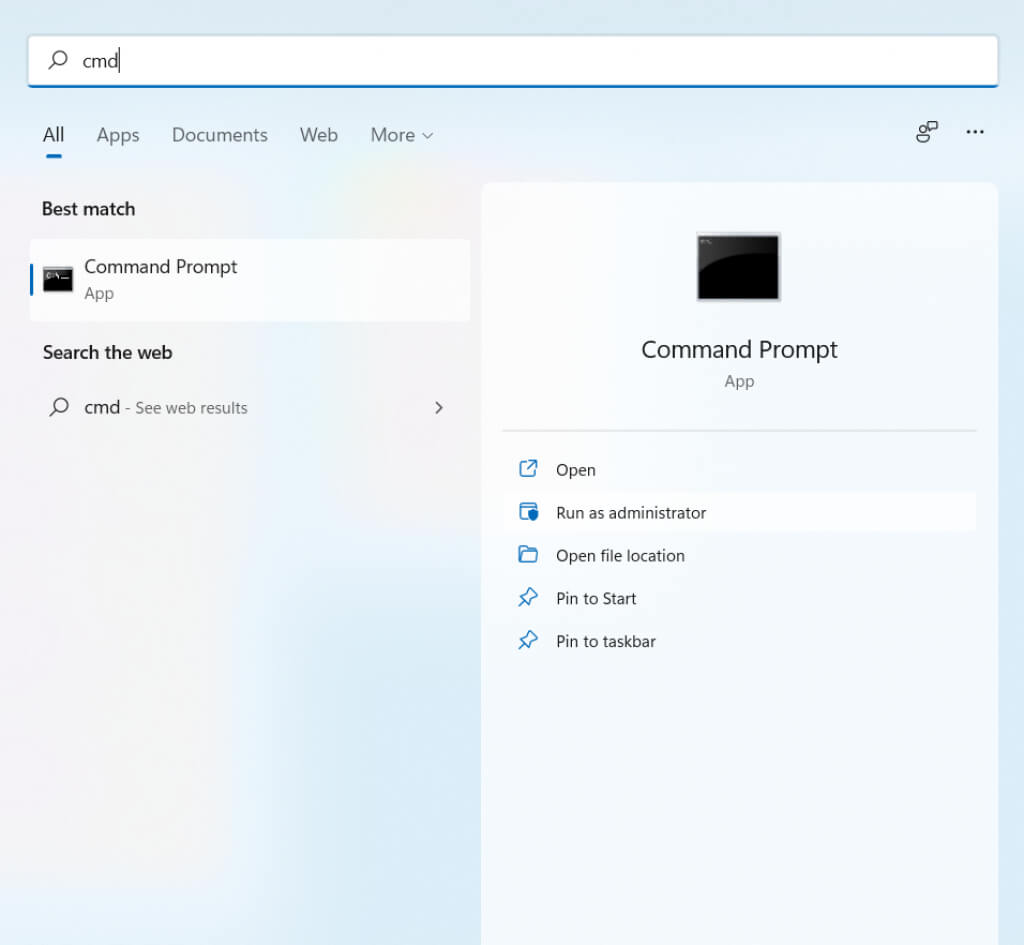
Task: Switch to the Web tab
Action: point(319,135)
